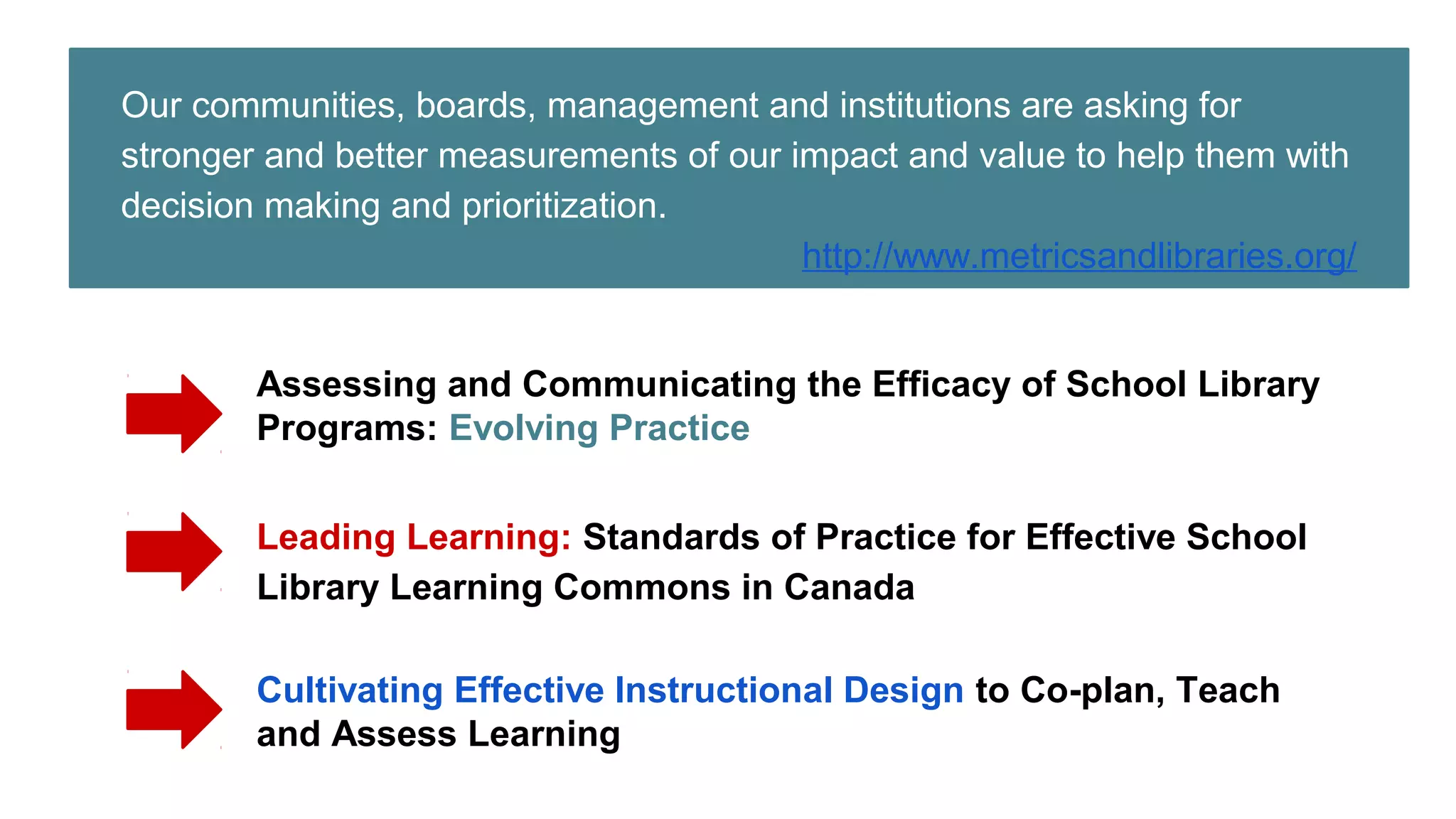
Task: Click the red arrow beside Assessing and Communicating
Action: (x=173, y=413)
